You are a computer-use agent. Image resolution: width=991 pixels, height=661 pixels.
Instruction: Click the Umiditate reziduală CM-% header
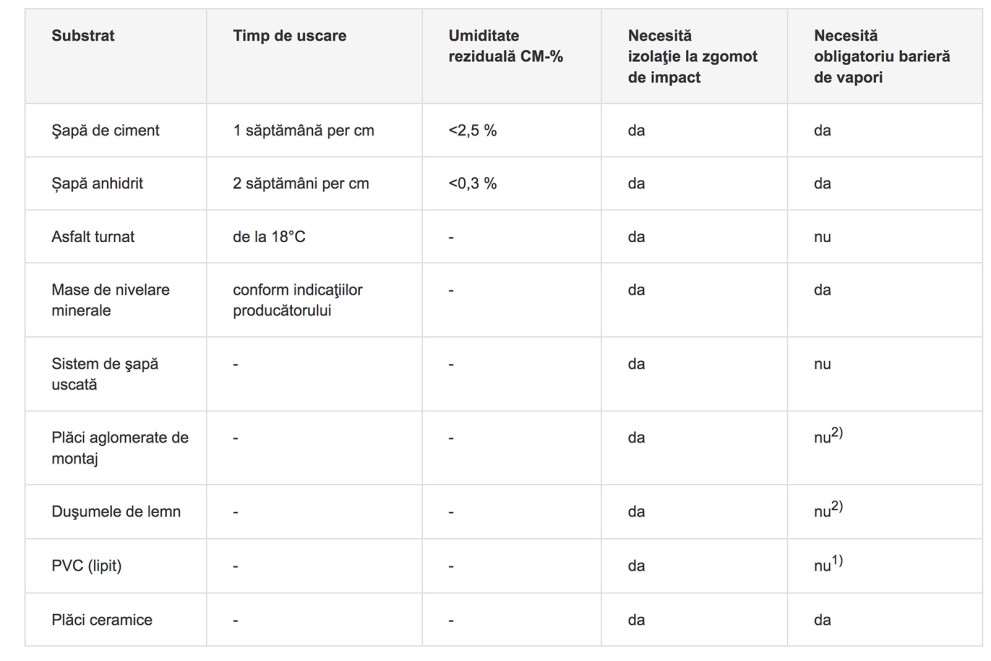coord(505,46)
